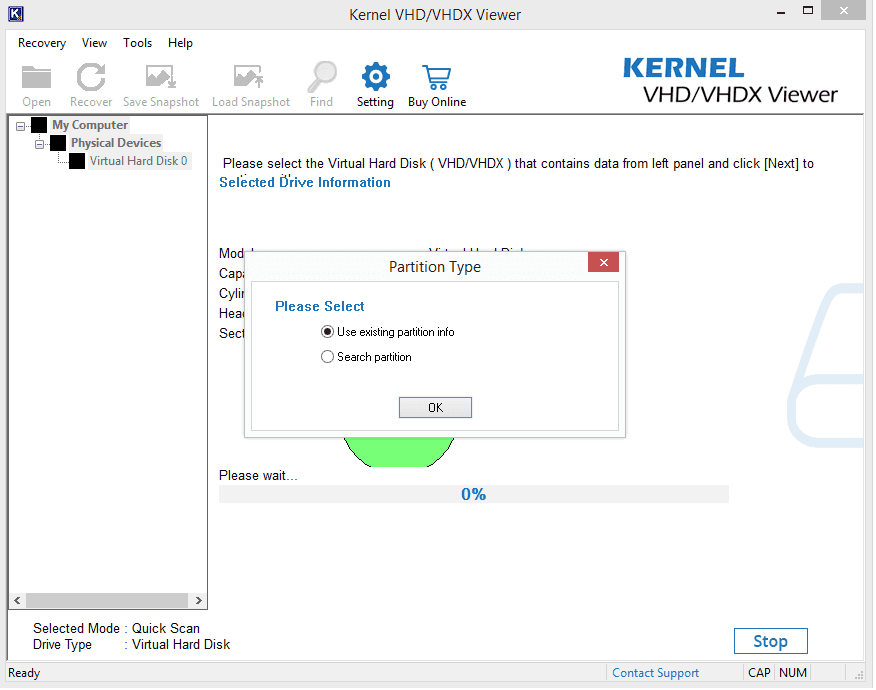The image size is (876, 690).
Task: Open the Recovery menu
Action: point(42,43)
